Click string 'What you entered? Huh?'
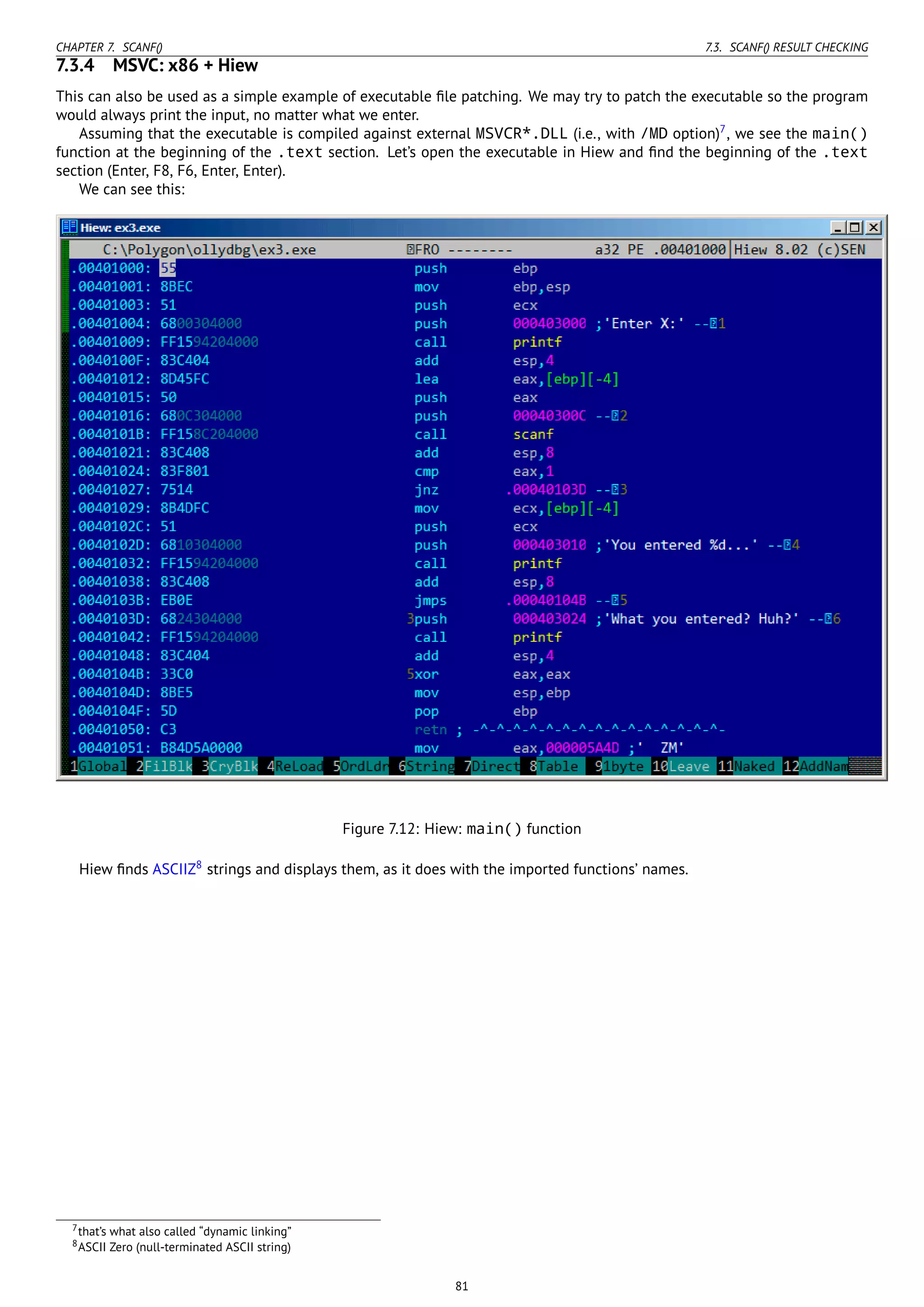Image resolution: width=924 pixels, height=1307 pixels. coord(702,619)
